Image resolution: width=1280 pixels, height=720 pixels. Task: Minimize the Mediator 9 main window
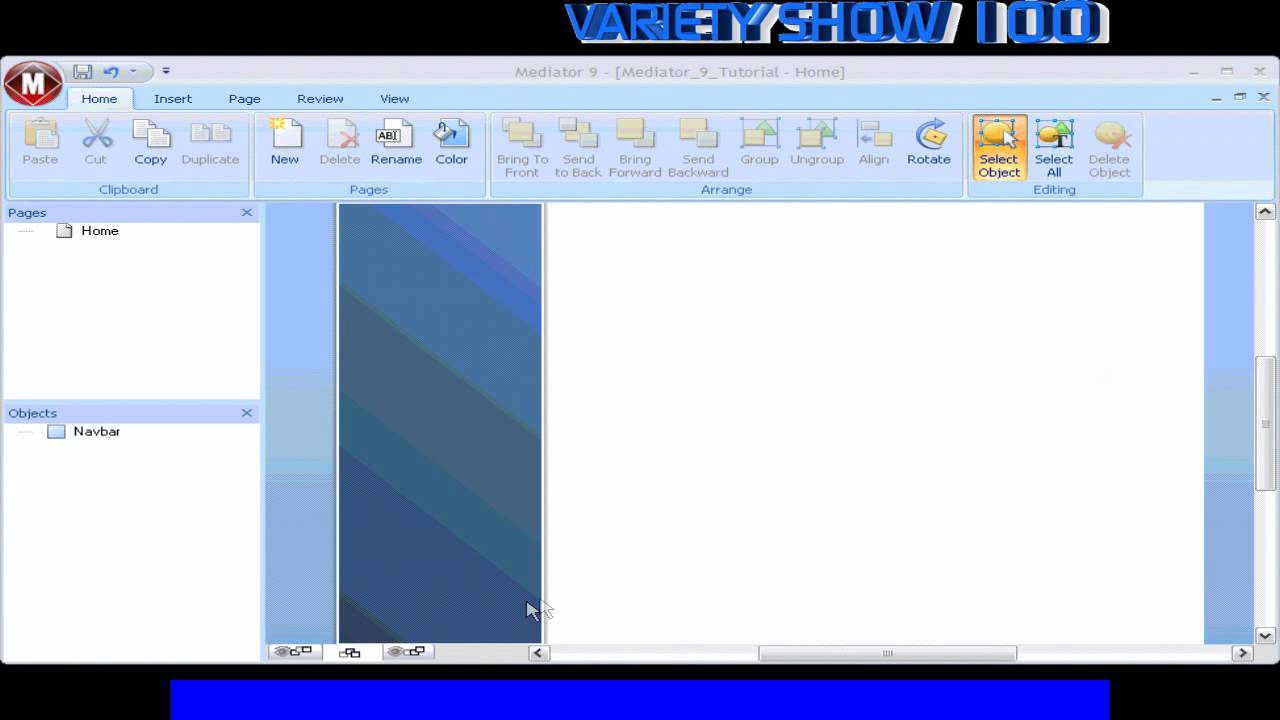coord(1194,72)
